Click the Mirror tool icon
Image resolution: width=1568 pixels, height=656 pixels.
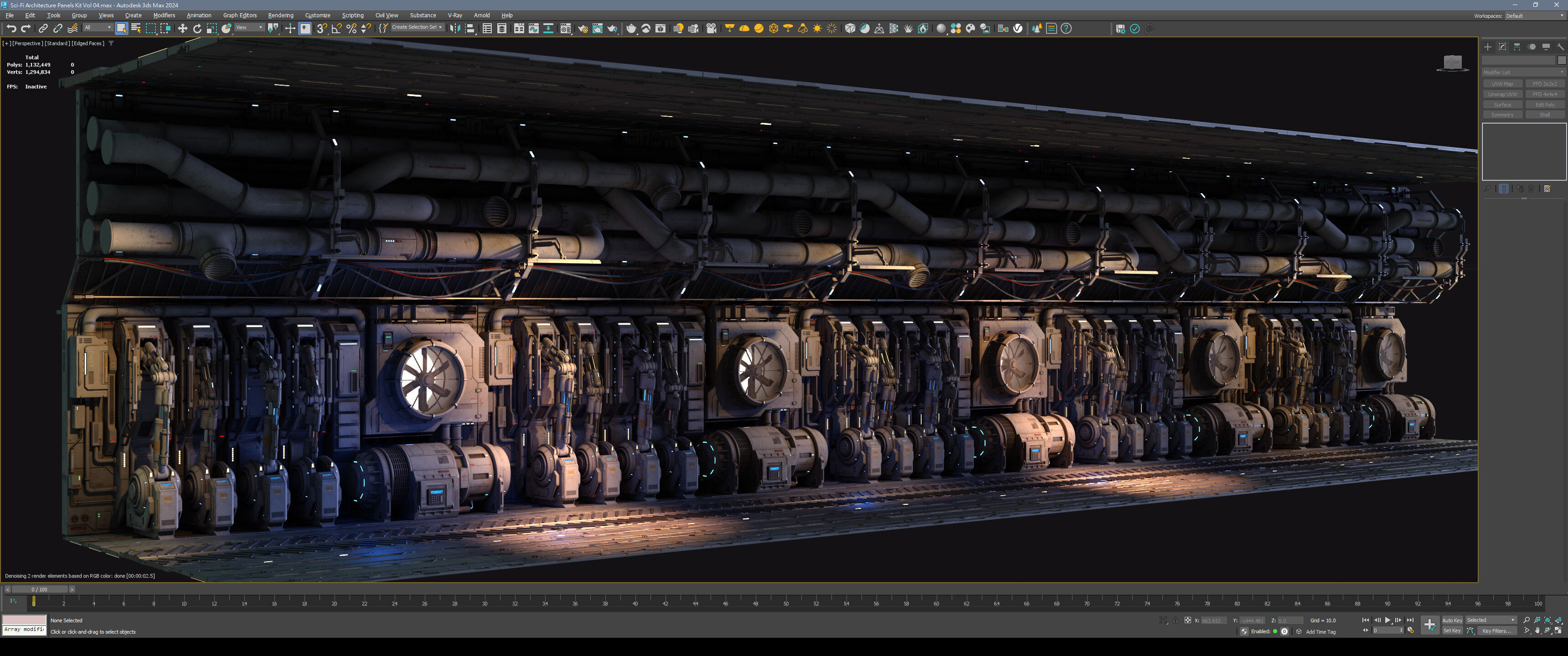(455, 29)
